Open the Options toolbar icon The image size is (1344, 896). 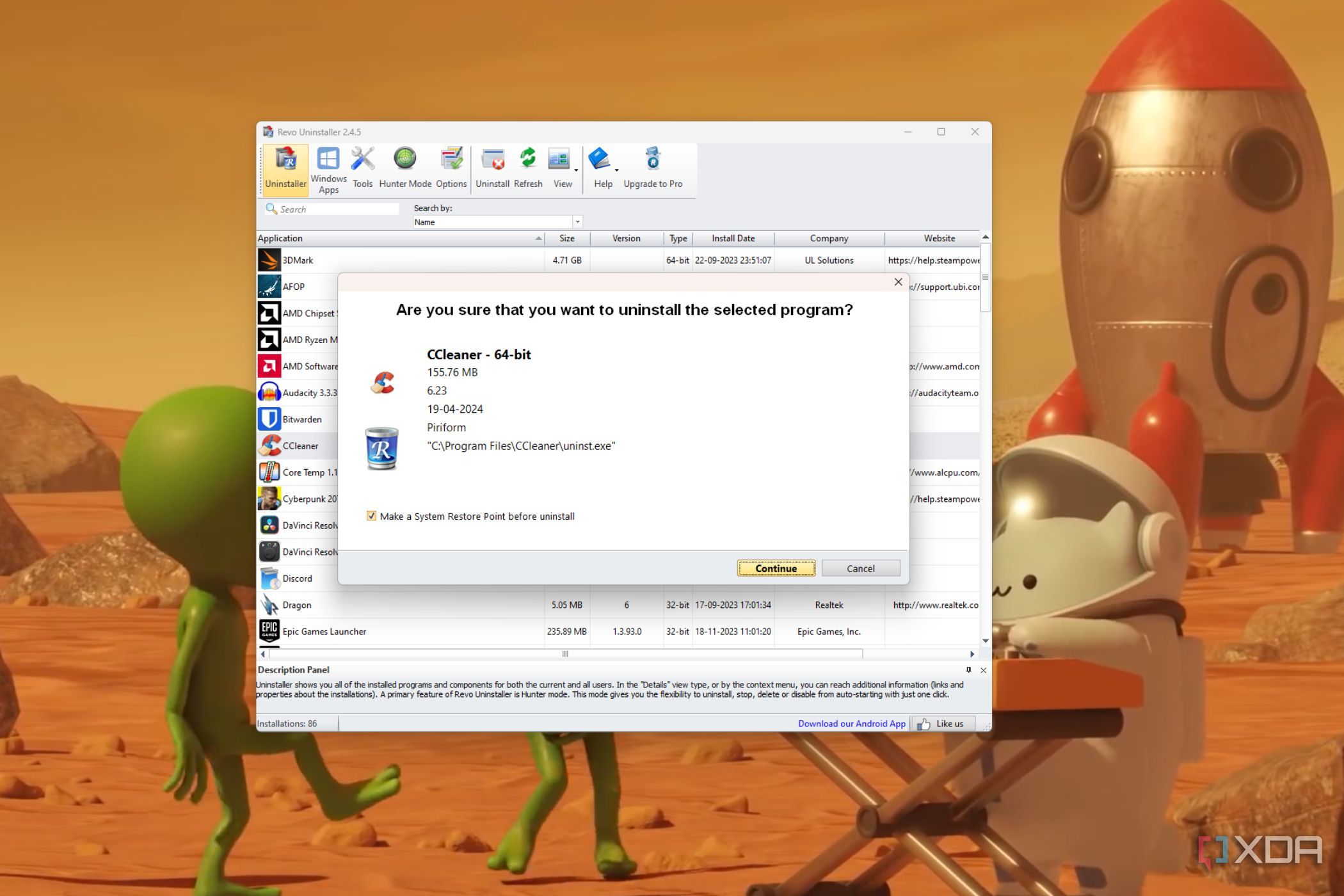[451, 169]
